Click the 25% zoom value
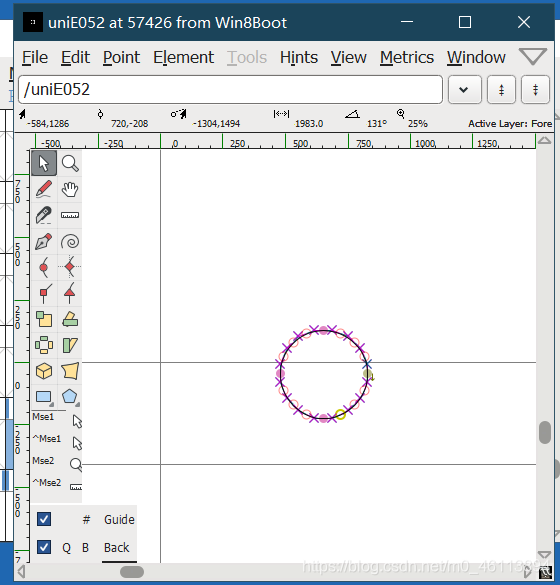 (417, 123)
